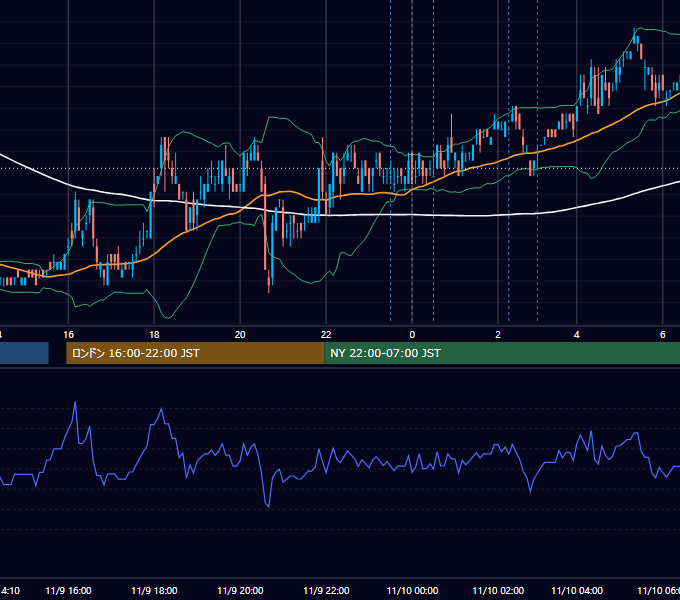Click the orange moving average line at 00:00
This screenshot has height=600, width=680.
412,189
